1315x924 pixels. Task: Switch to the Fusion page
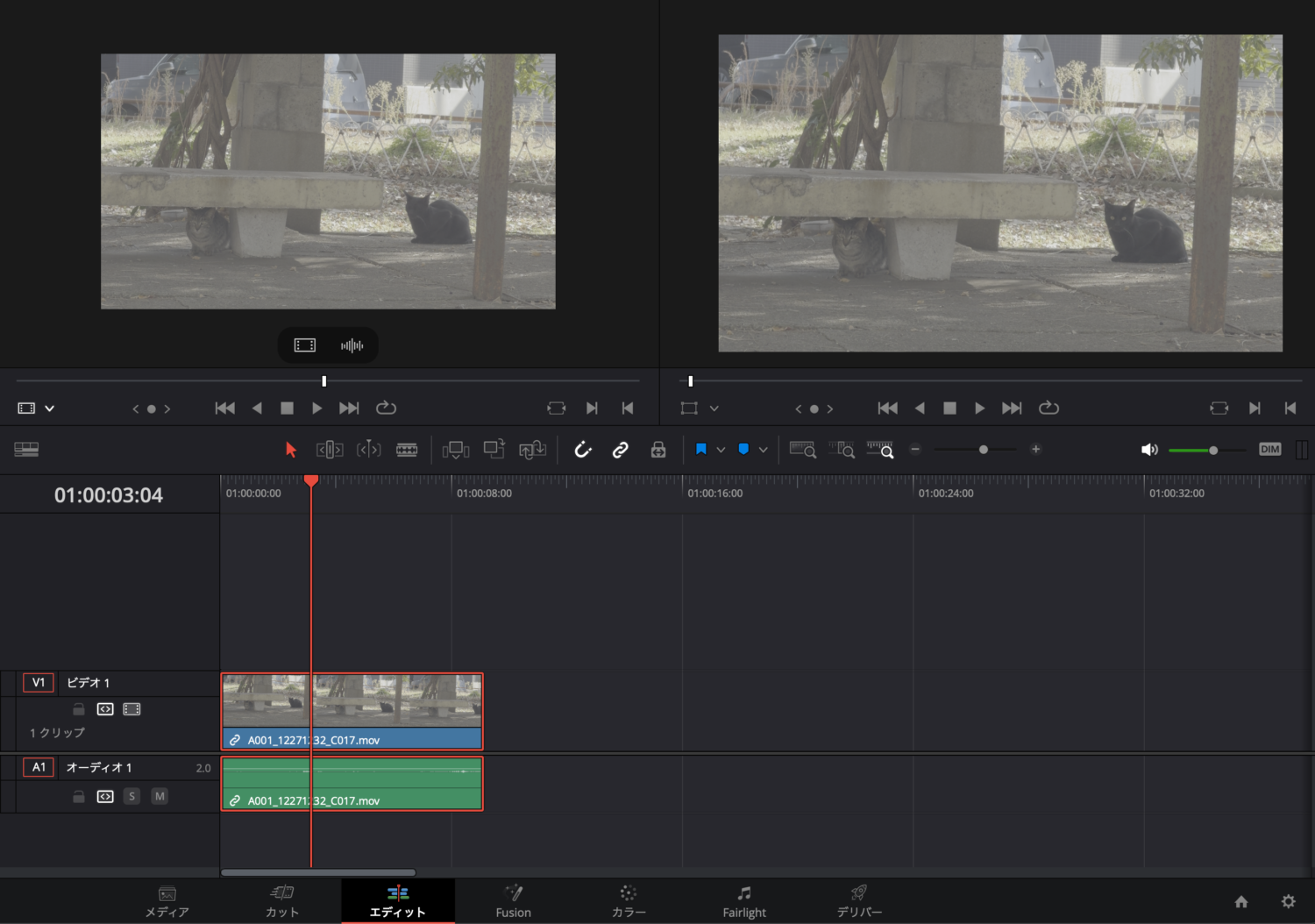514,902
